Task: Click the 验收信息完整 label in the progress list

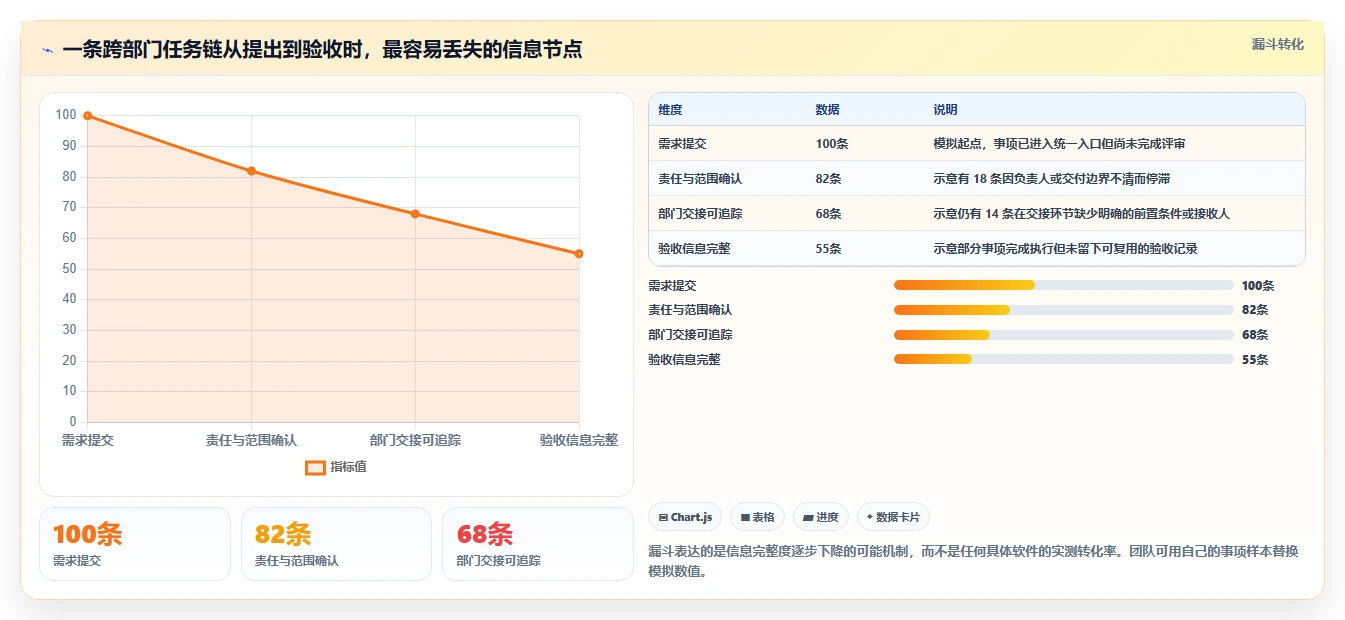Action: [x=684, y=360]
